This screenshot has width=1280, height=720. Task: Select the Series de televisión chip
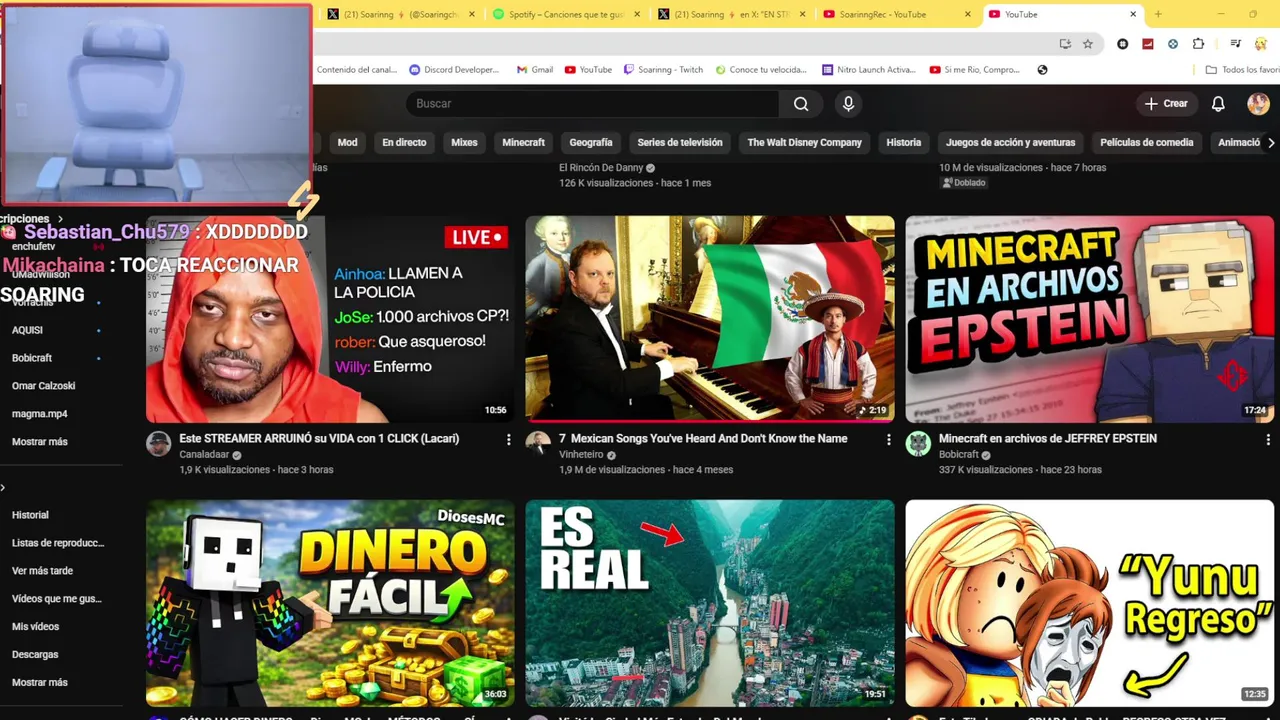click(680, 143)
